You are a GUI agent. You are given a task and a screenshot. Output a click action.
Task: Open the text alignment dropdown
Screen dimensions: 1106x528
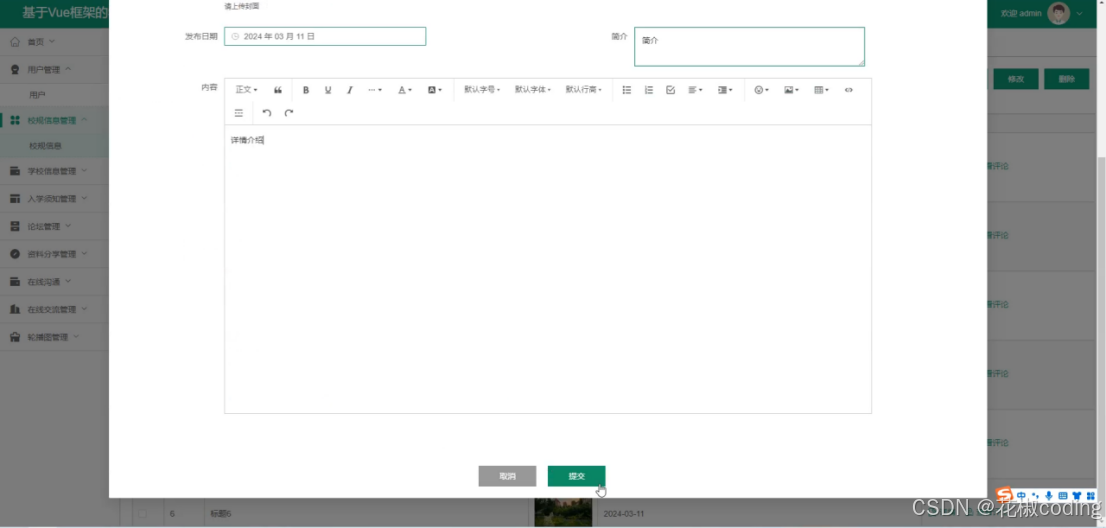pos(695,90)
